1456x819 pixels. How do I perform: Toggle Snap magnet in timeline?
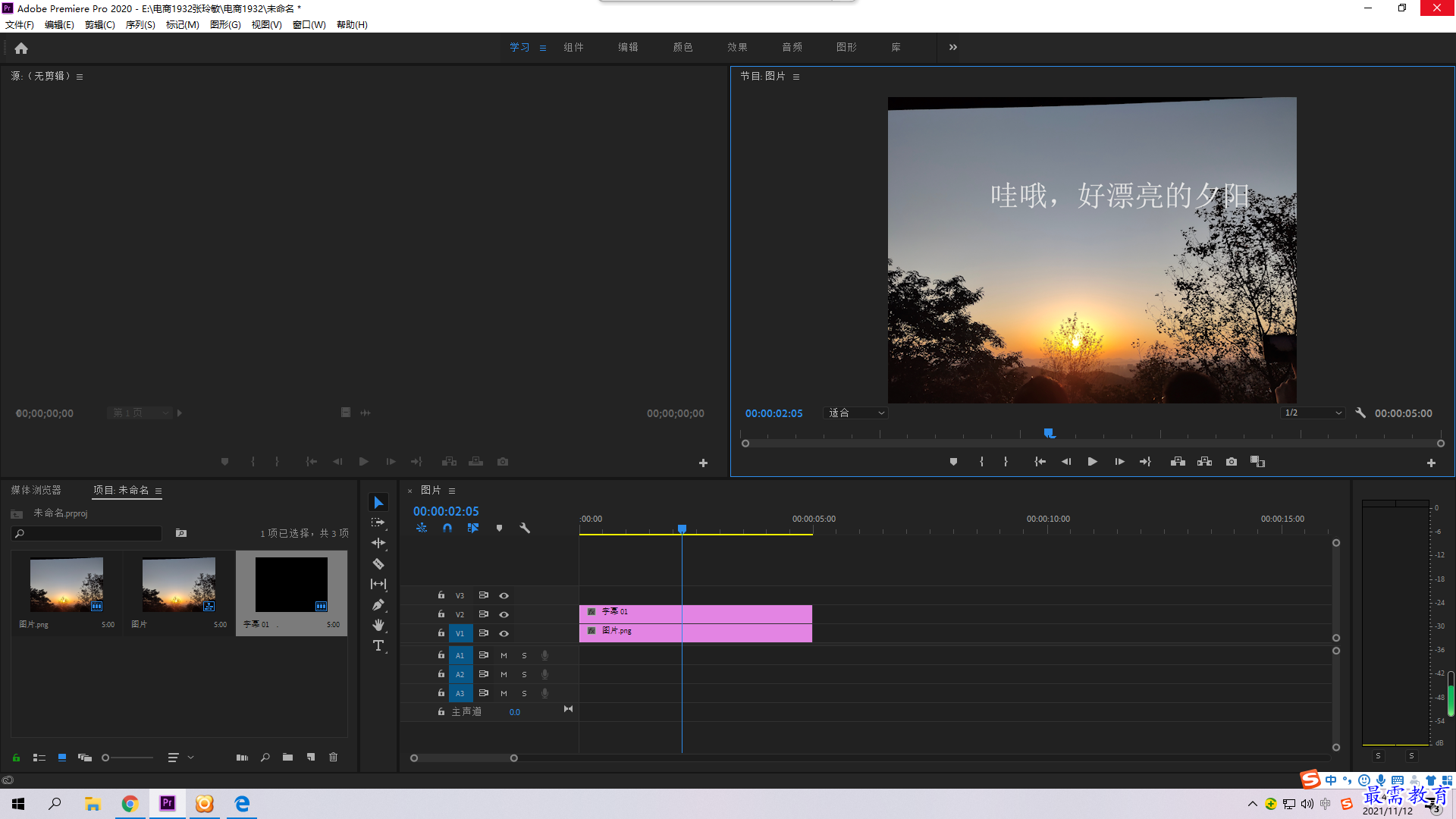pyautogui.click(x=447, y=529)
